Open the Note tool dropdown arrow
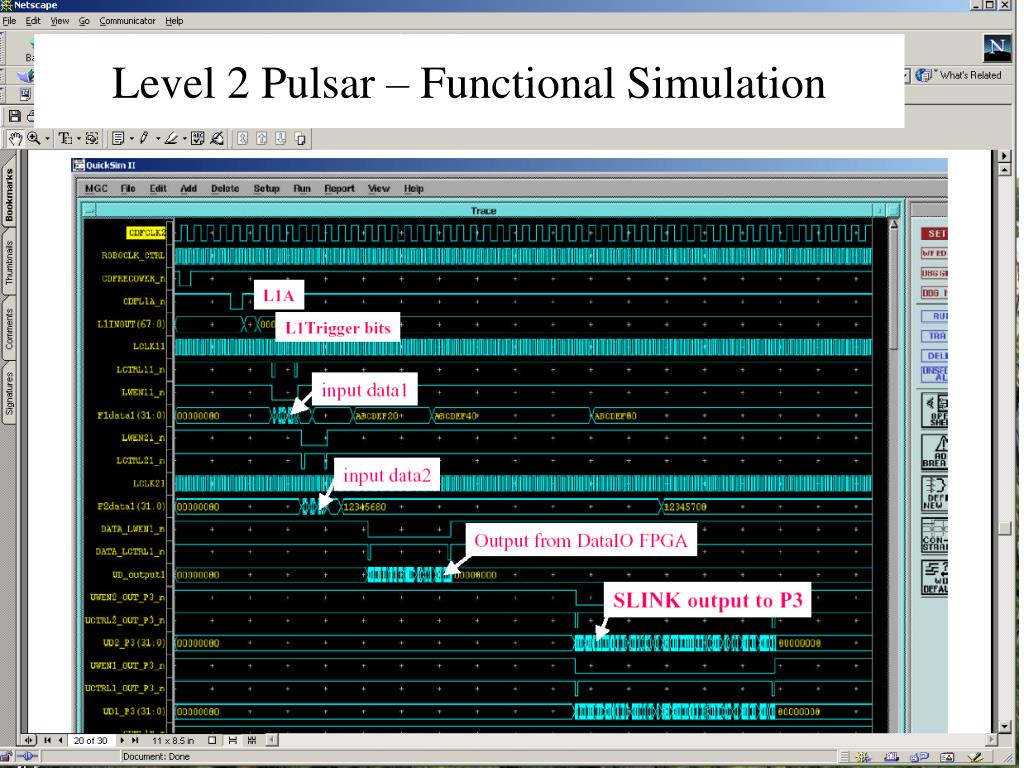1024x768 pixels. click(x=132, y=138)
